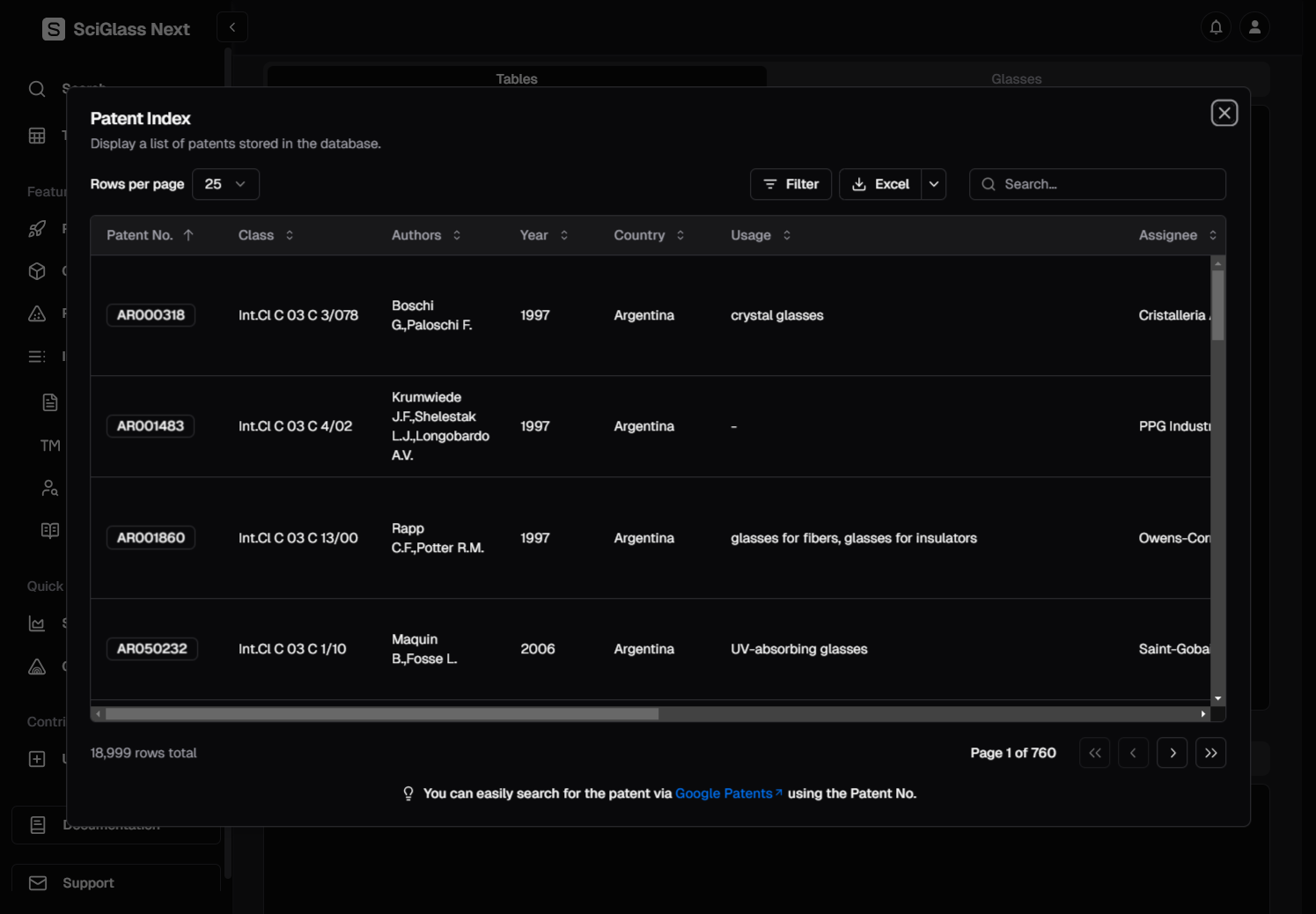Close the Patent Index dialog
Image resolution: width=1316 pixels, height=914 pixels.
(1224, 114)
